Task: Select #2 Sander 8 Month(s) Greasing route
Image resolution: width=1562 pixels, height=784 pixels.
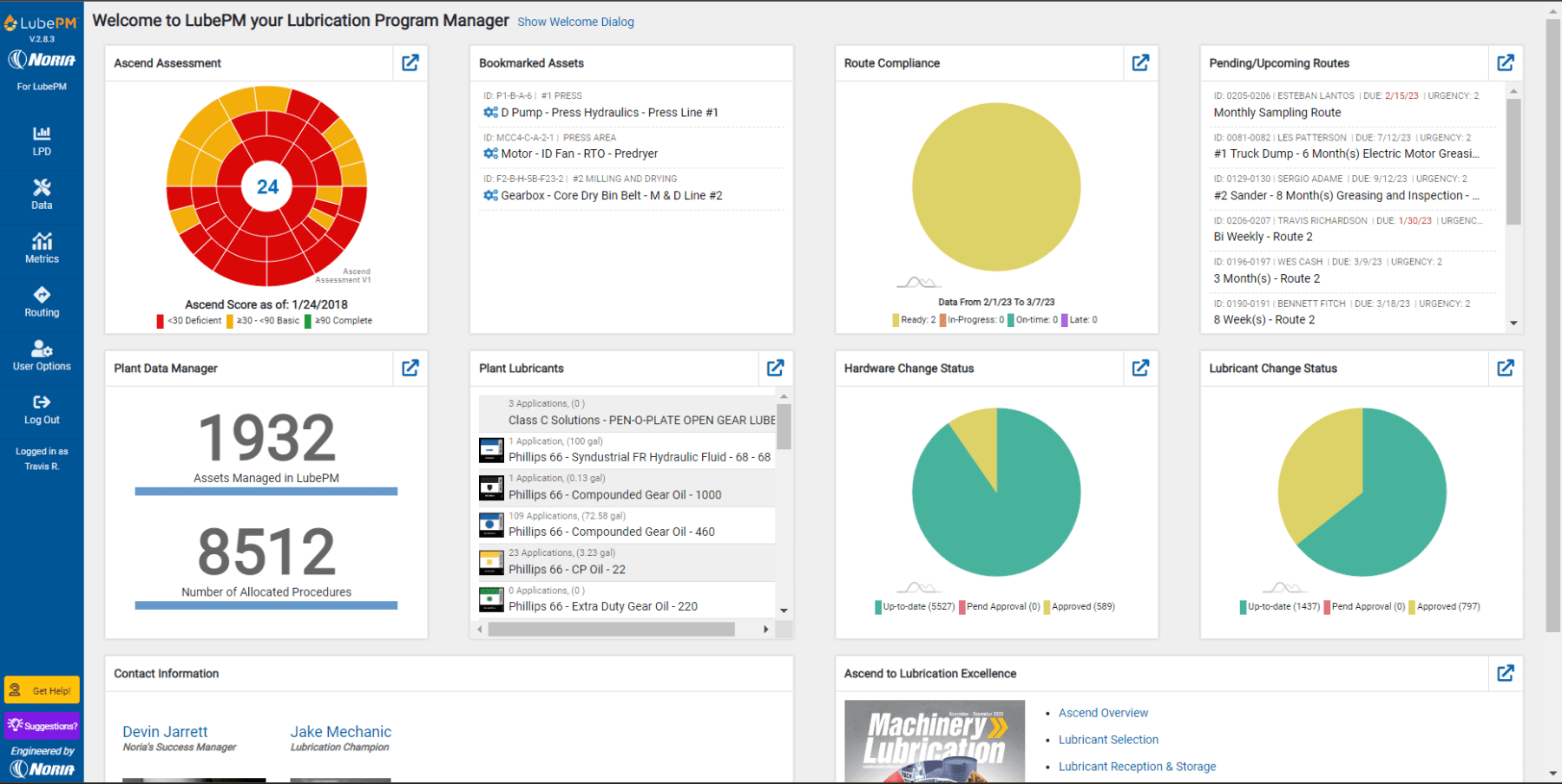Action: click(1346, 195)
